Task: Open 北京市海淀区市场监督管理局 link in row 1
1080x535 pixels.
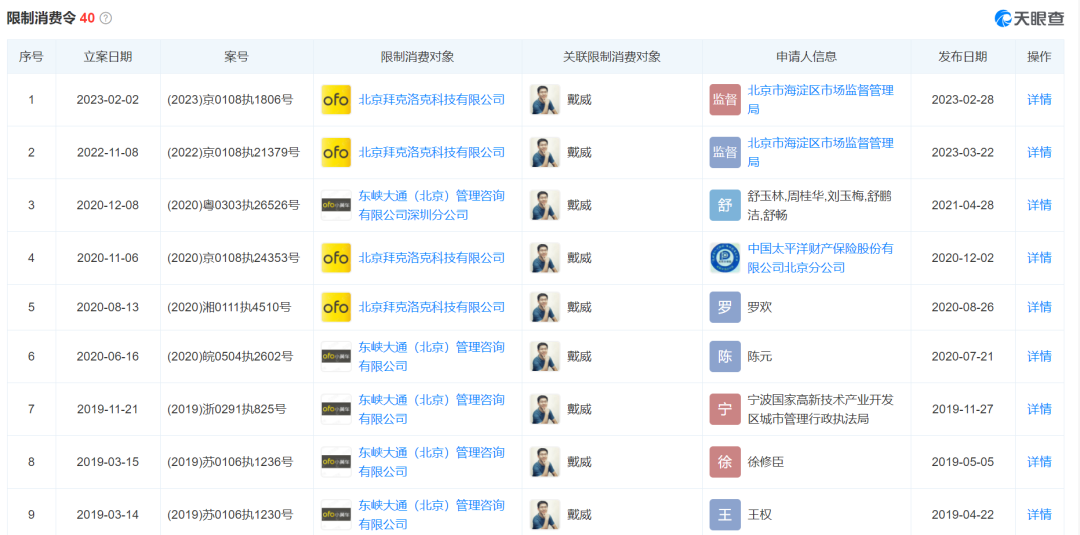Action: pyautogui.click(x=821, y=100)
